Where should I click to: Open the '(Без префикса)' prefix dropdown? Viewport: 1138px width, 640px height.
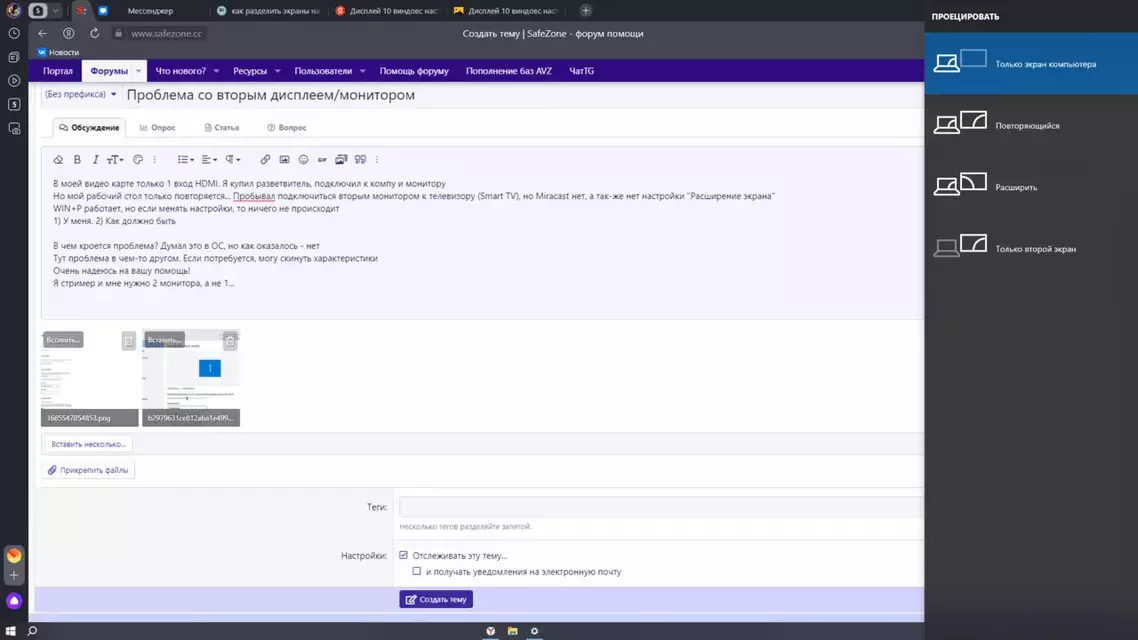(80, 94)
